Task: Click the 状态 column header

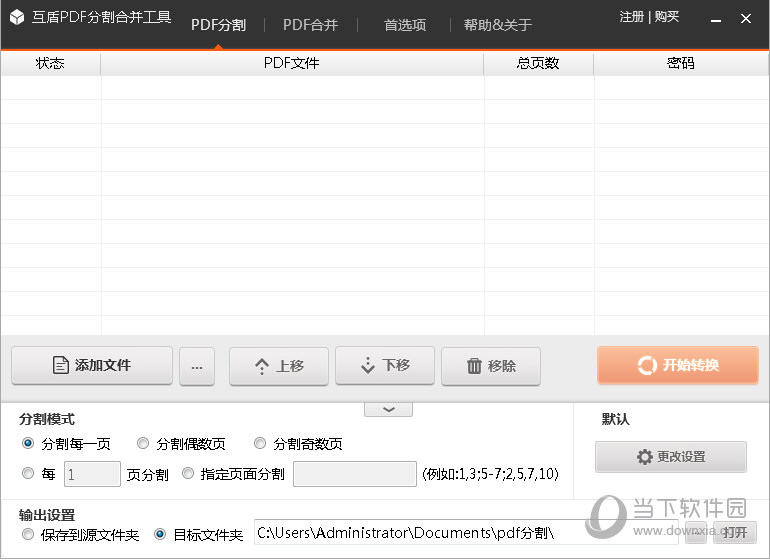Action: click(x=51, y=63)
